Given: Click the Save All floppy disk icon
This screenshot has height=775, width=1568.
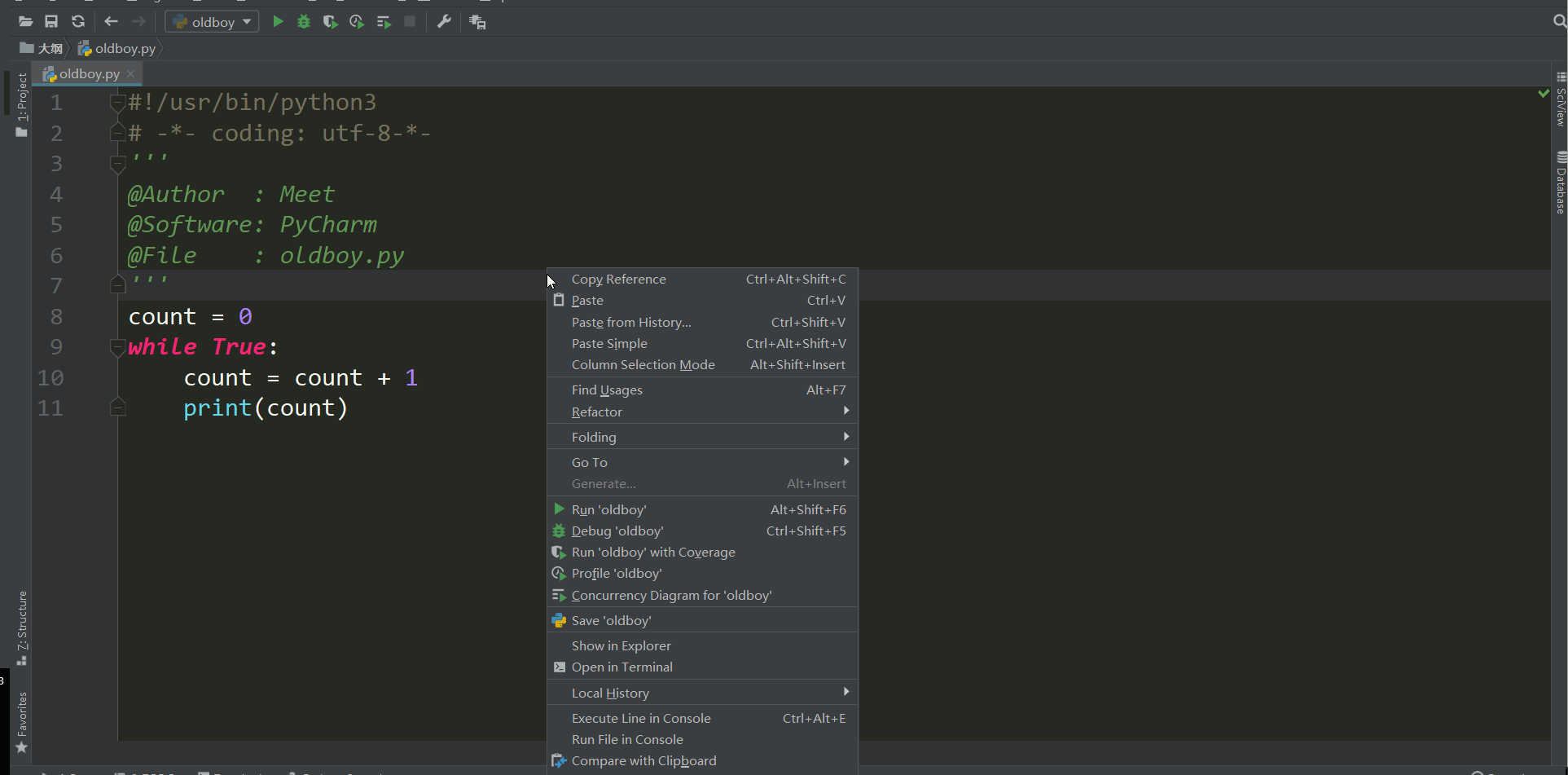Looking at the screenshot, I should point(51,22).
